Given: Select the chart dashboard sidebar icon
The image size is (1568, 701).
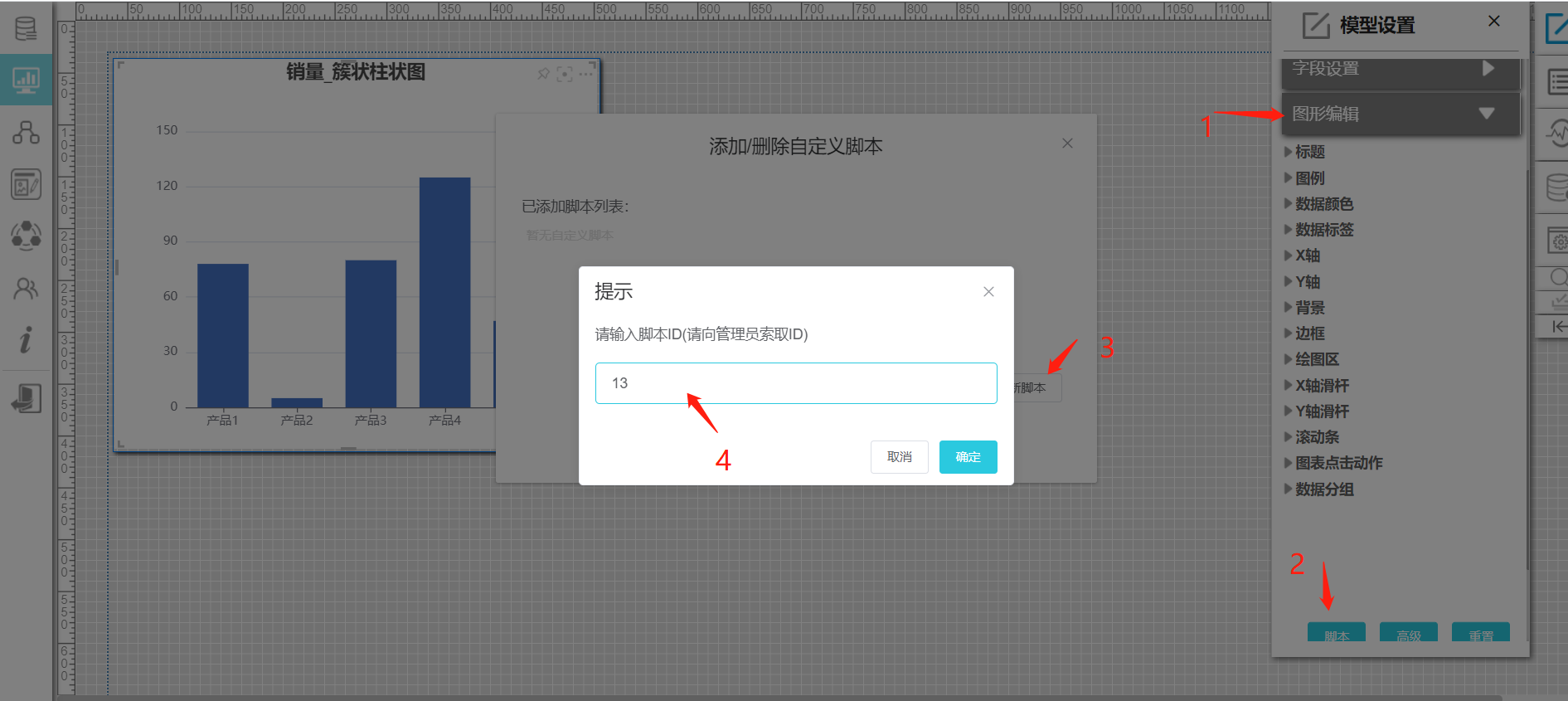Looking at the screenshot, I should point(26,80).
